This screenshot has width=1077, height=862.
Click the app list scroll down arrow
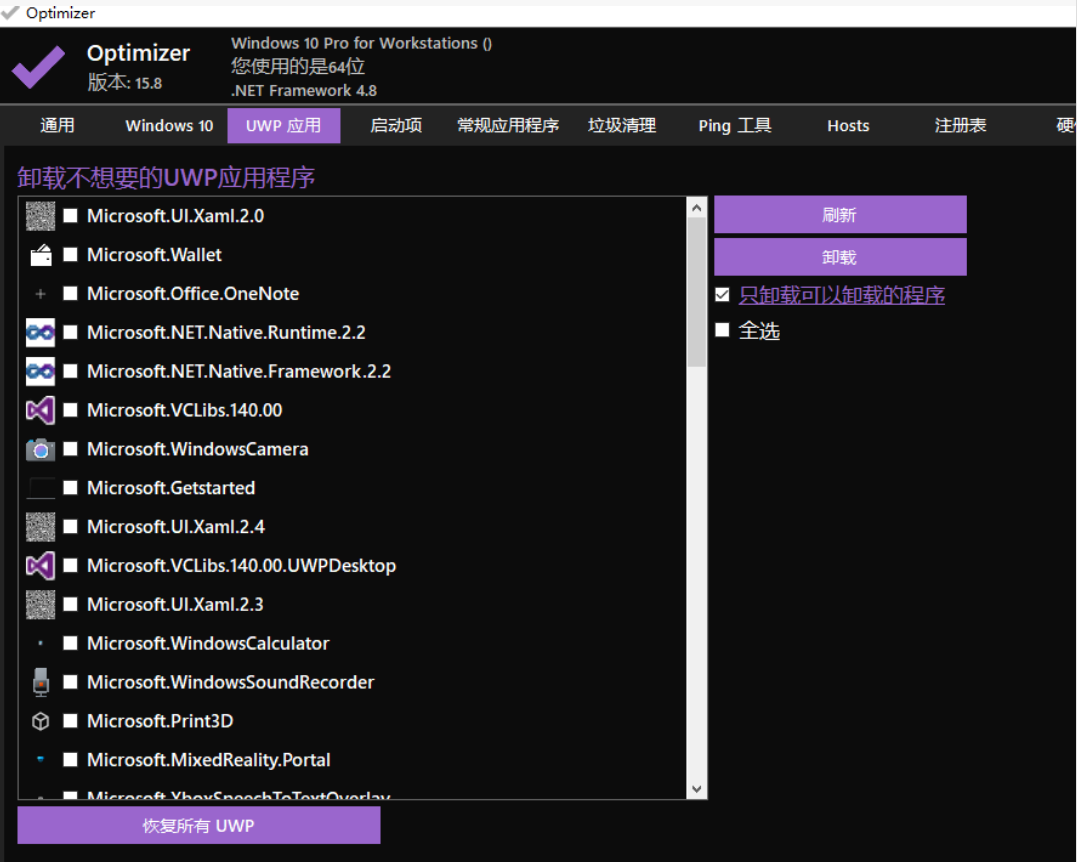[x=696, y=789]
